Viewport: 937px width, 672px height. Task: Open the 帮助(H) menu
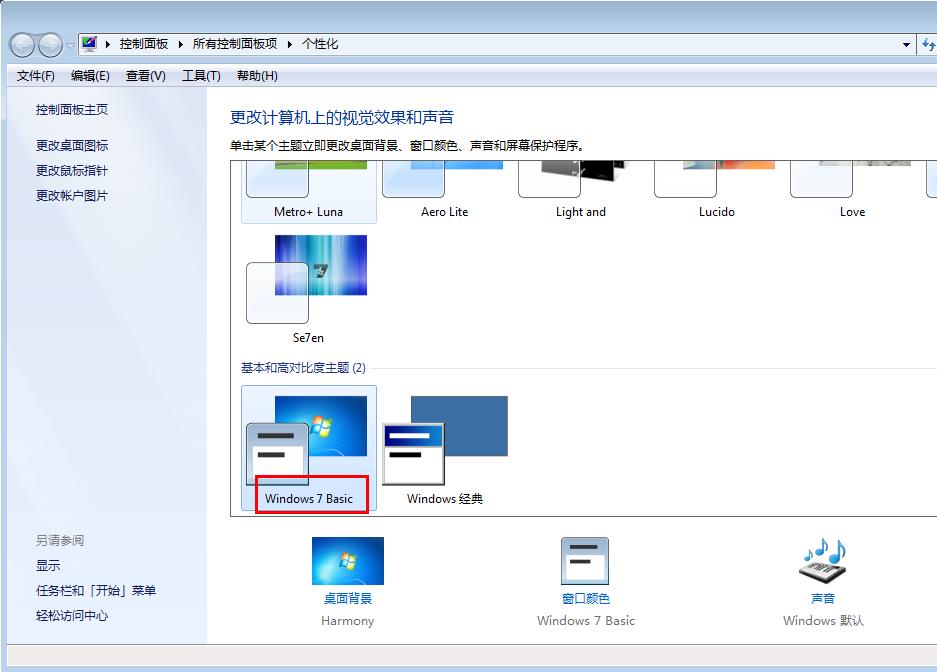pyautogui.click(x=258, y=76)
